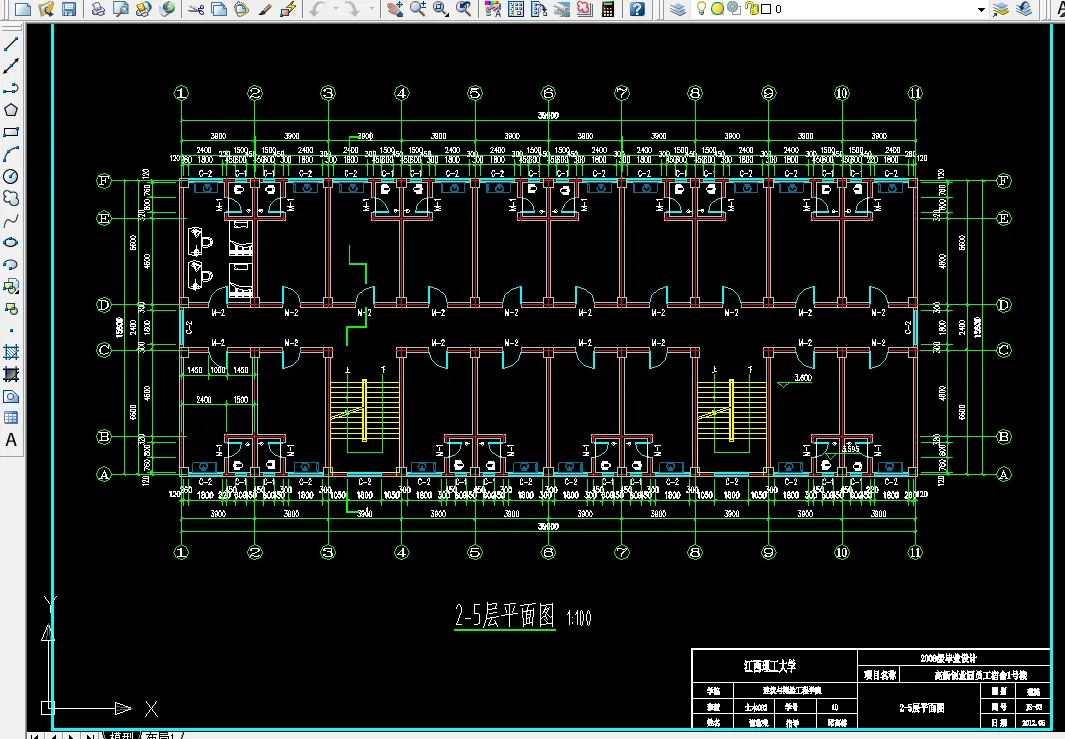Select the Hatch tool
1065x739 pixels.
pos(11,353)
